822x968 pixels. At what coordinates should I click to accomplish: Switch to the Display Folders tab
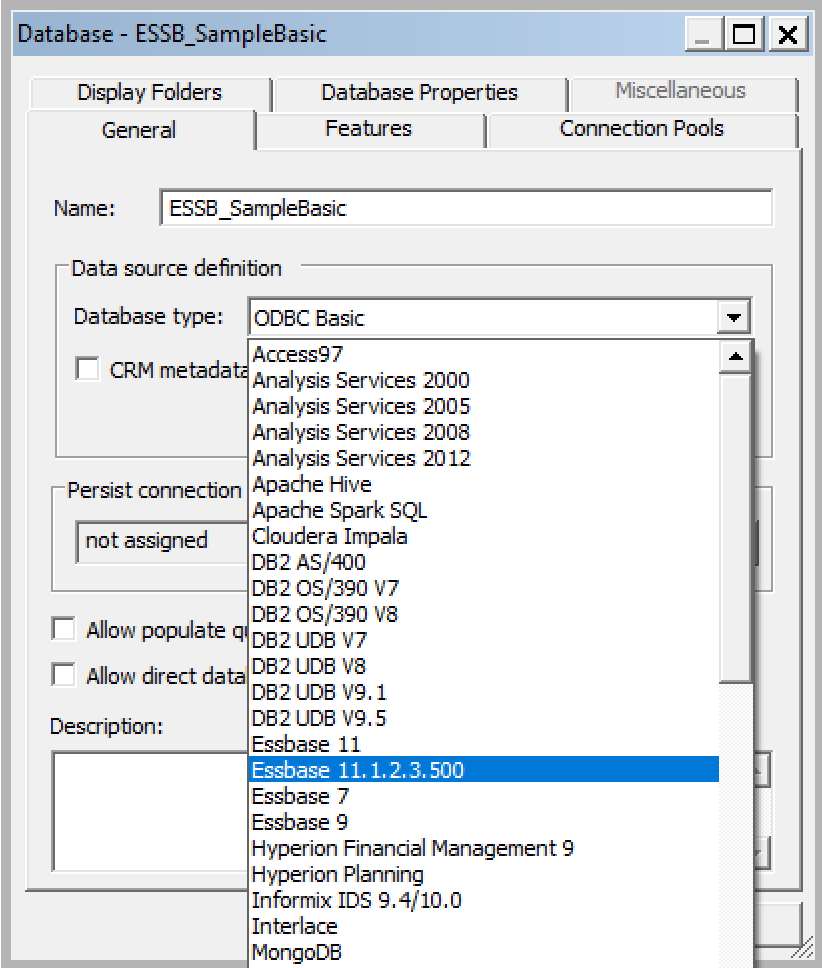pos(148,92)
